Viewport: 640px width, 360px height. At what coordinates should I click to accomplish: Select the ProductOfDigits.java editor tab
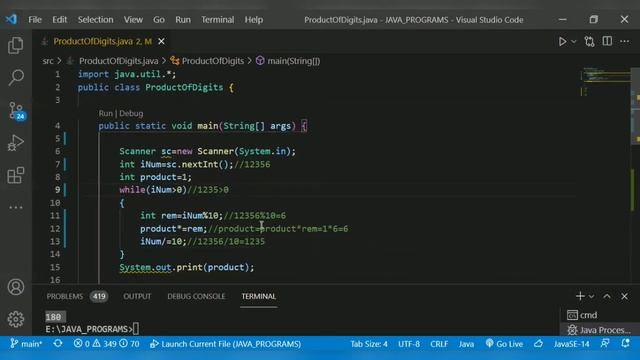click(102, 41)
